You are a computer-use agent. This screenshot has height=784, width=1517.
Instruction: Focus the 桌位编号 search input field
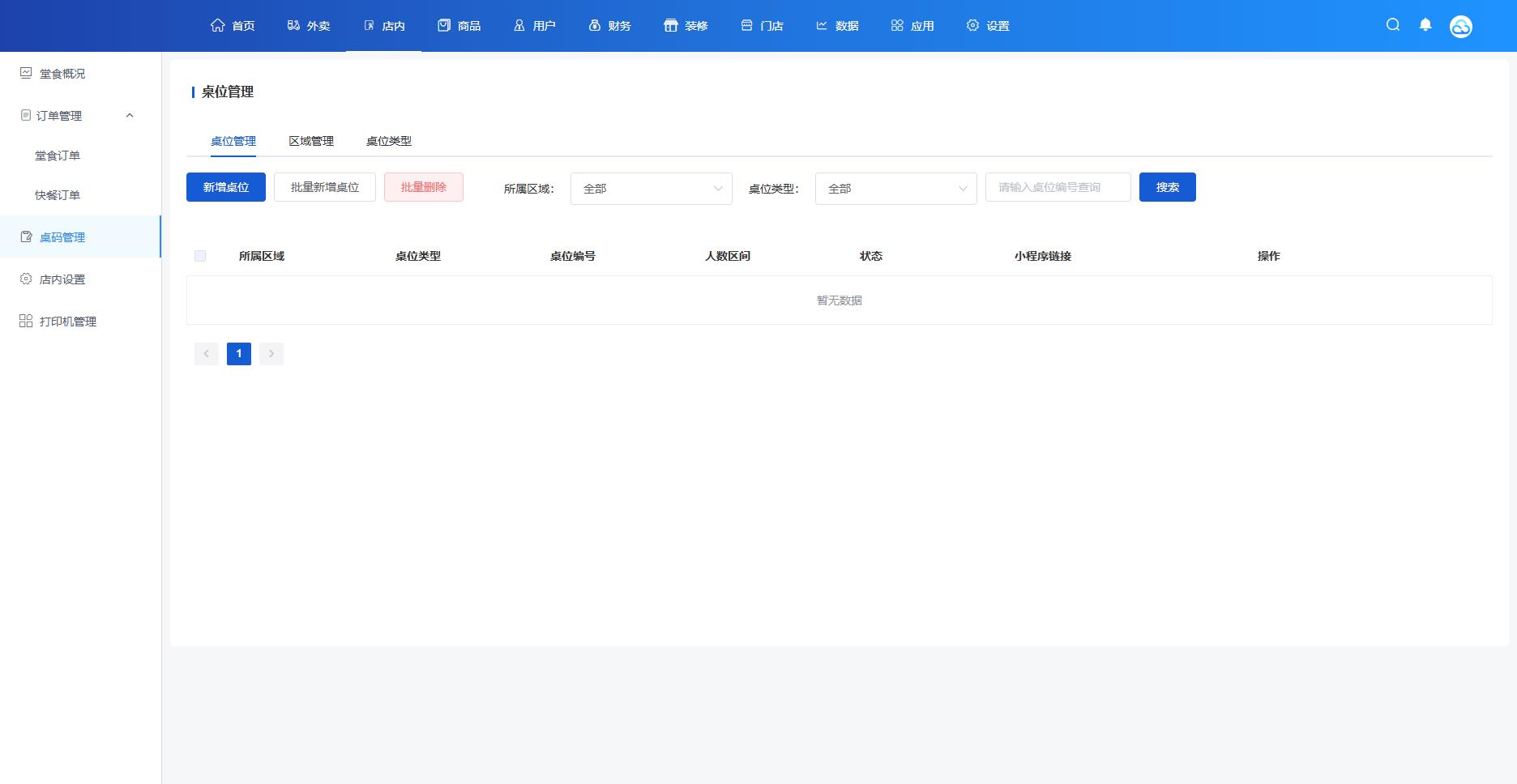(1058, 187)
